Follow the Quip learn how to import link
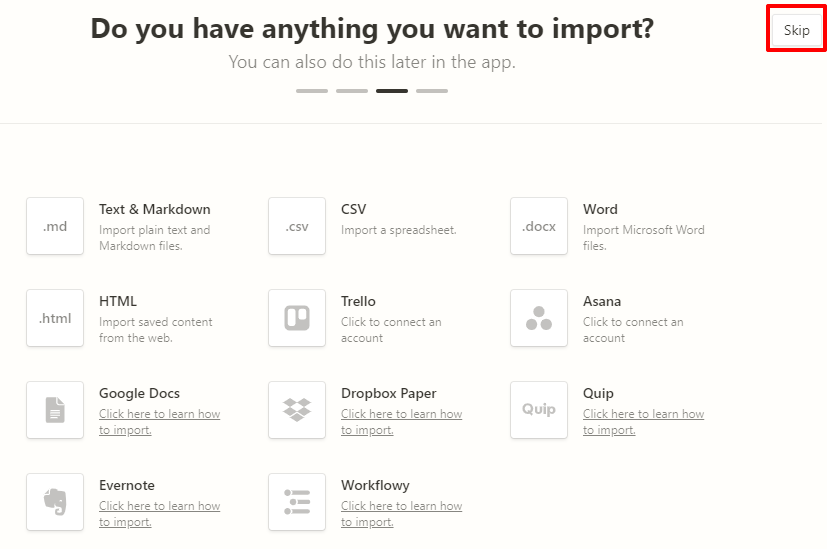Screen dimensions: 827x549 click(x=643, y=422)
